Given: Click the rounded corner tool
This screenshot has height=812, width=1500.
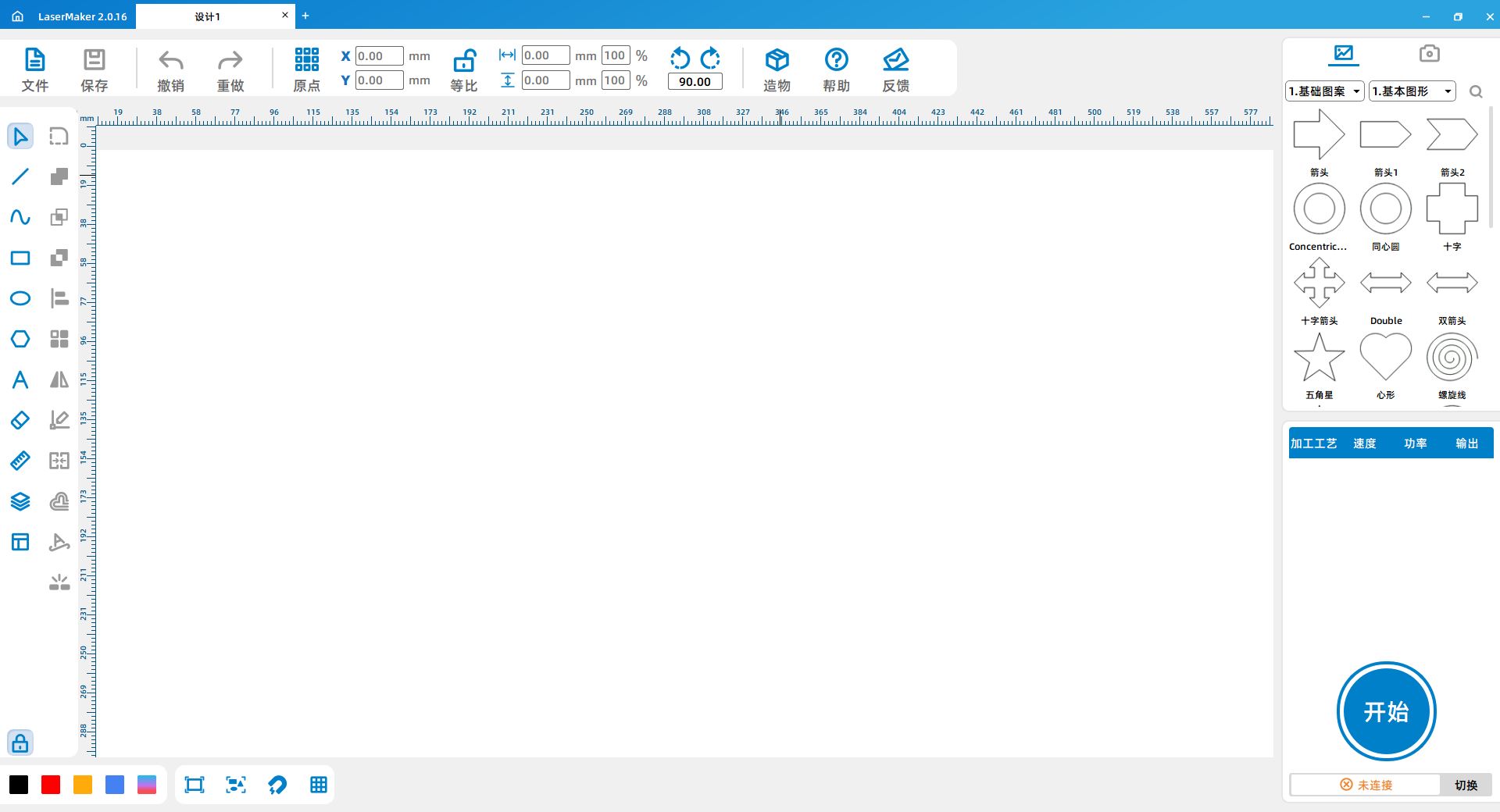Looking at the screenshot, I should pyautogui.click(x=59, y=136).
